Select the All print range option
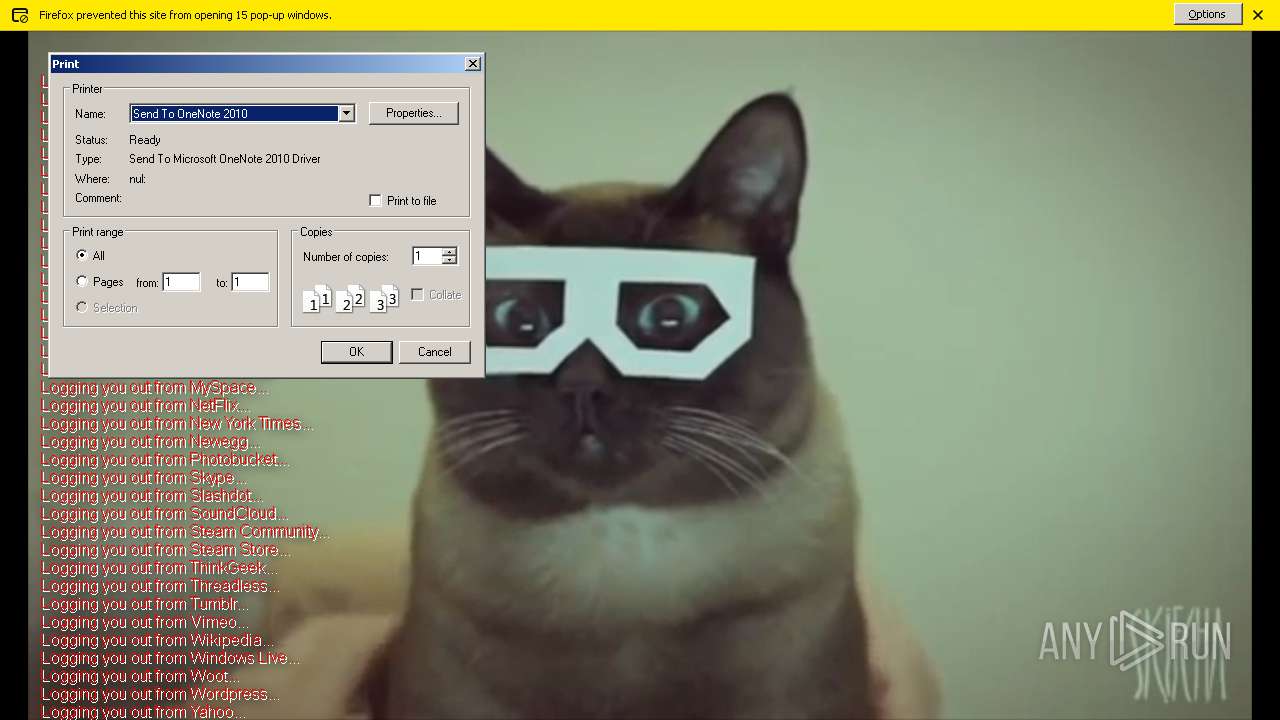 click(x=82, y=256)
